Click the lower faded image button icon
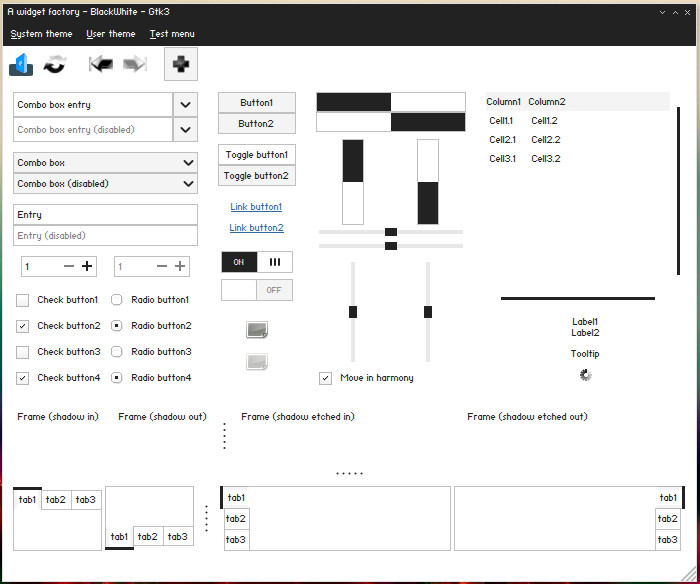Screen dimensions: 700x584 click(257, 362)
